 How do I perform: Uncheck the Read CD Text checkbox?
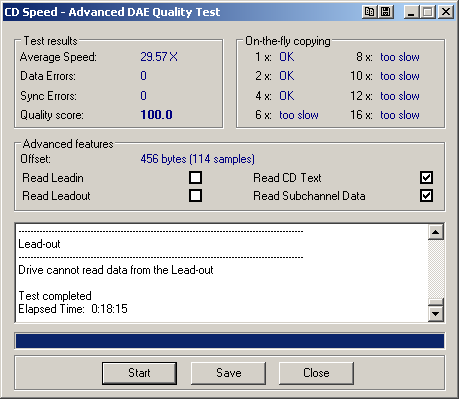point(427,178)
